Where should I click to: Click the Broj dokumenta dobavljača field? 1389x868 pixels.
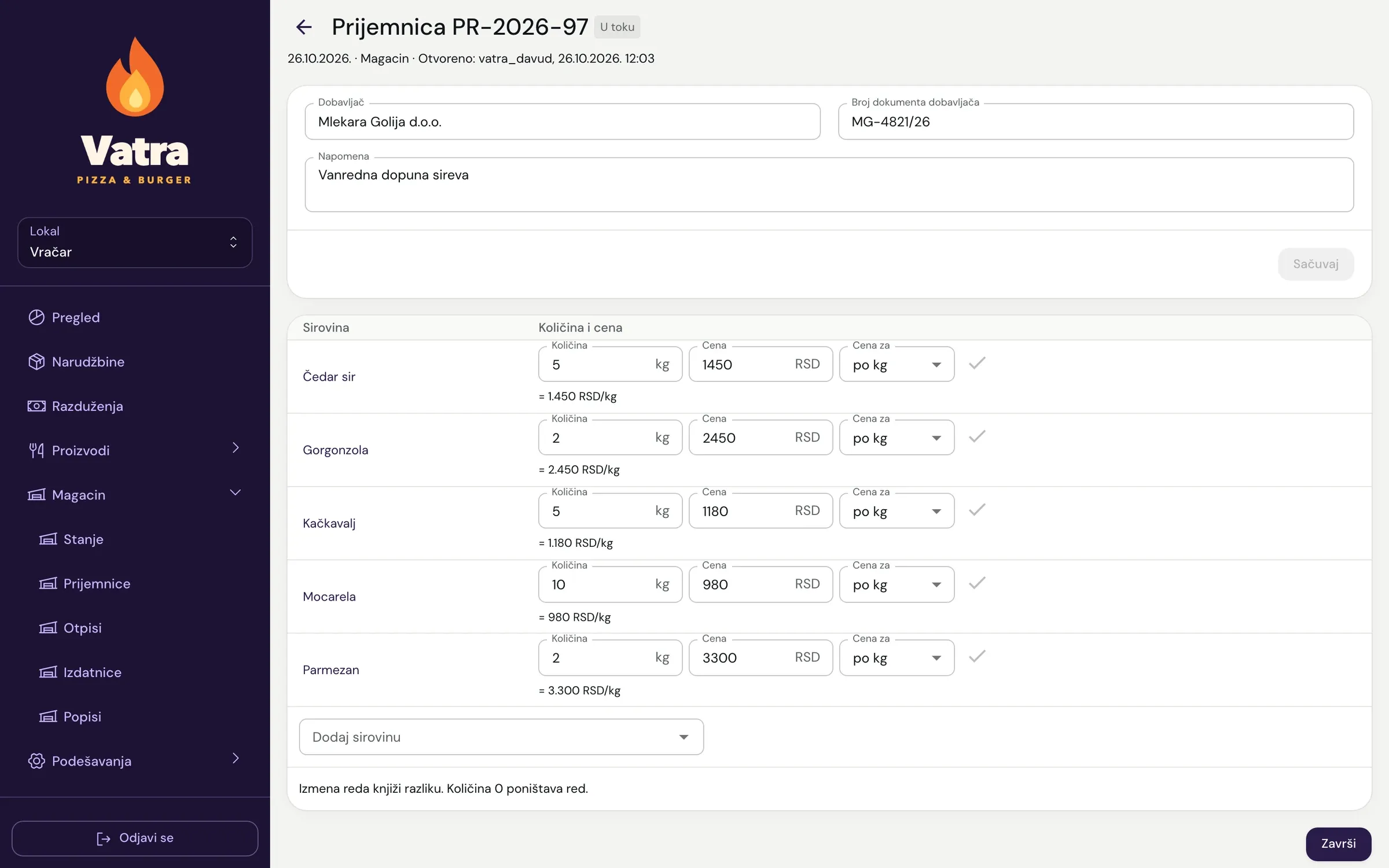(x=1096, y=122)
